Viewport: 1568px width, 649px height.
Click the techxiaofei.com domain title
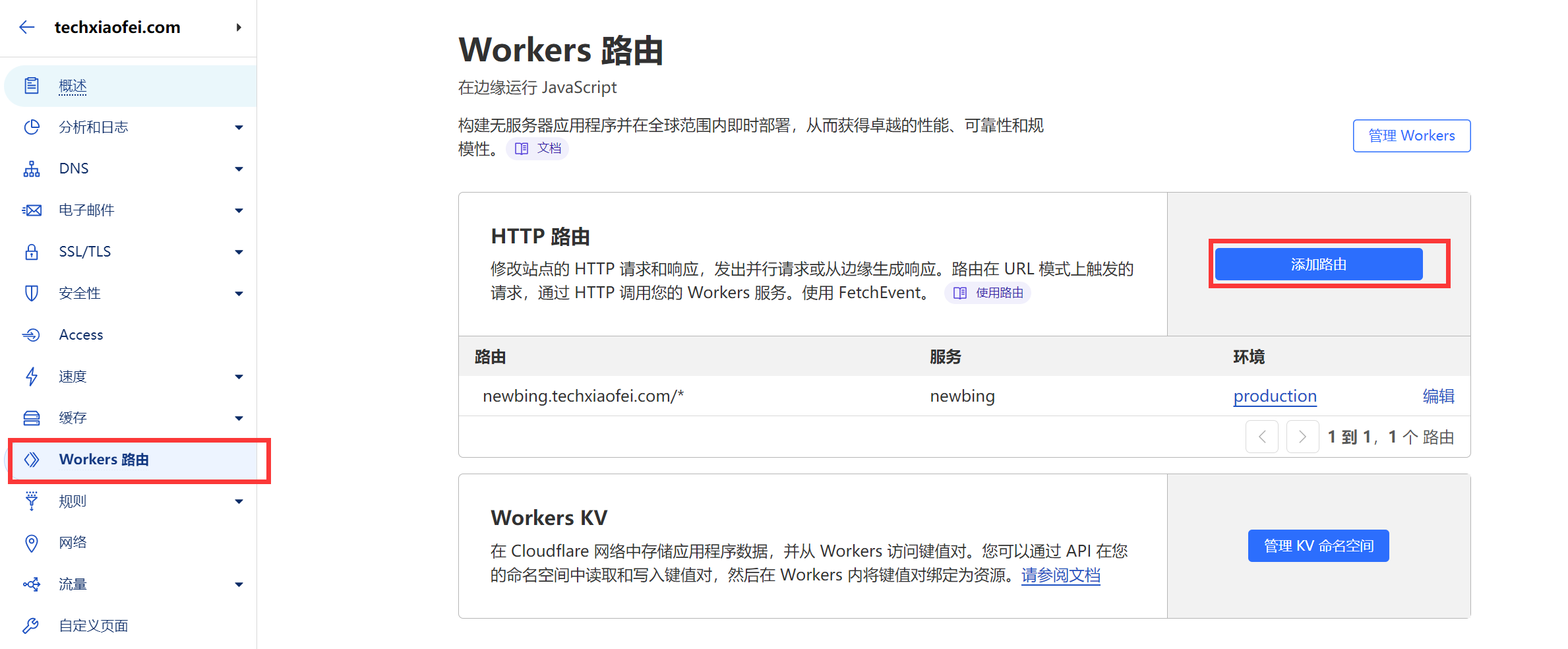click(117, 27)
